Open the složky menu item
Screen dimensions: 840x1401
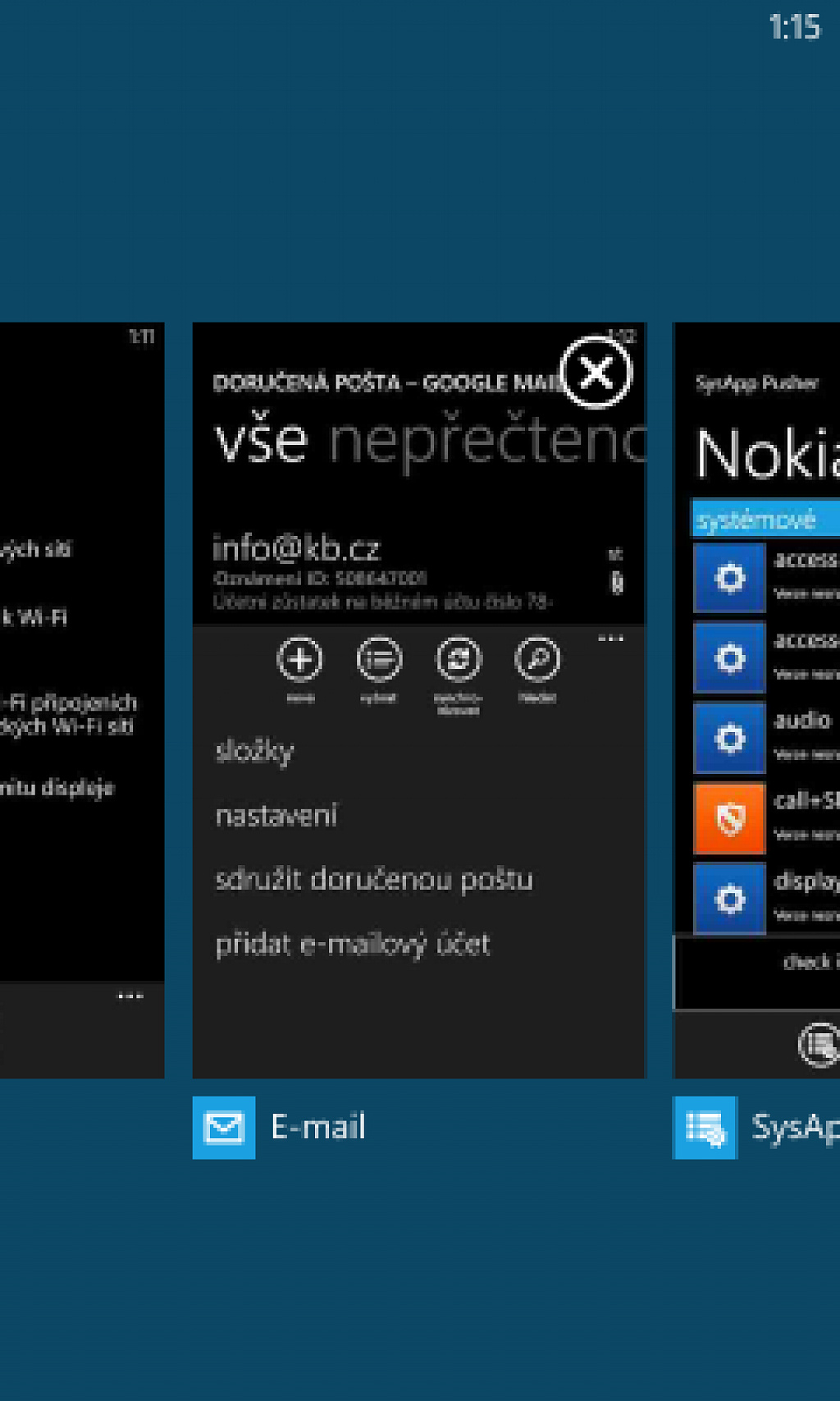254,751
